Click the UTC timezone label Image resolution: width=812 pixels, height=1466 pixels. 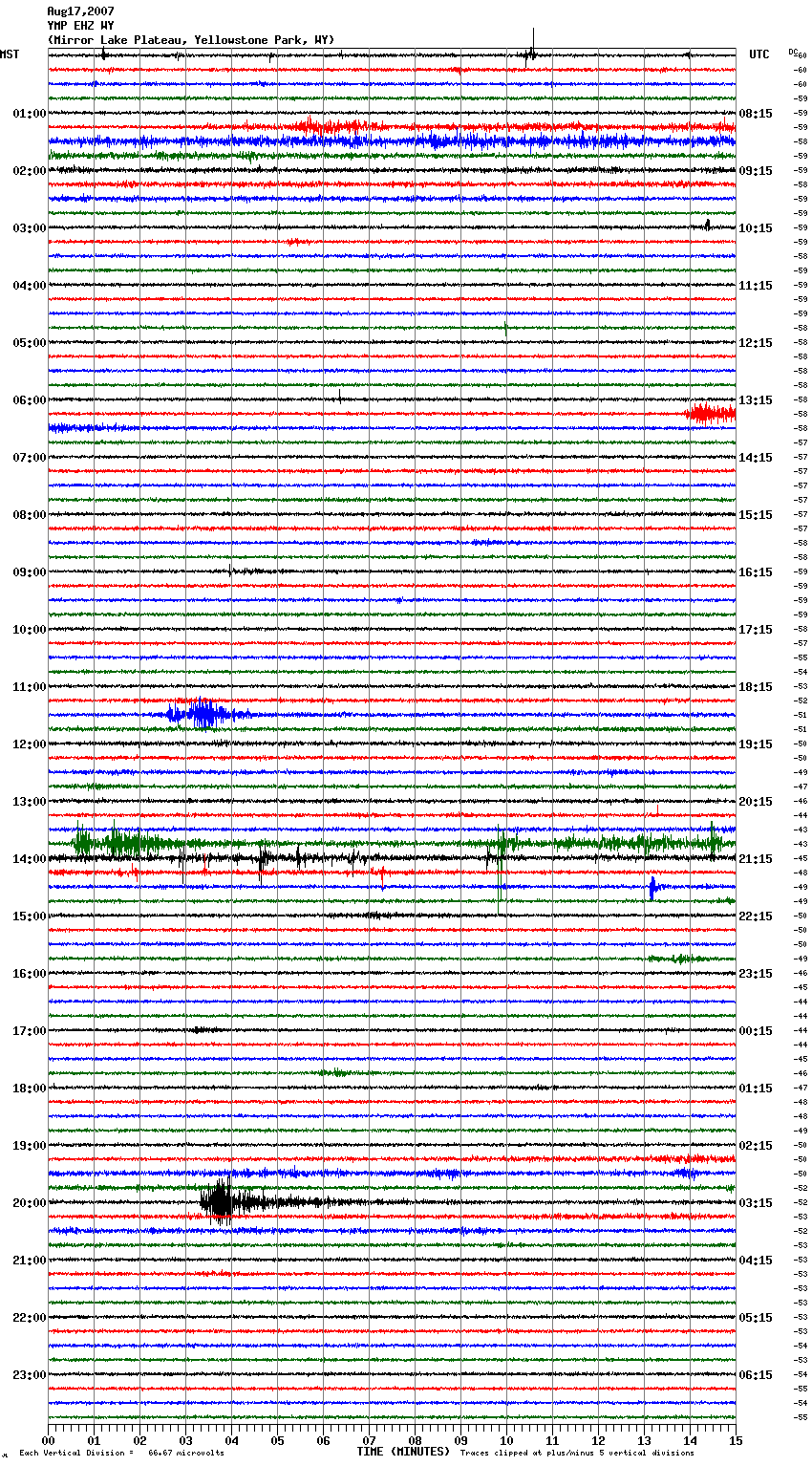(x=759, y=54)
